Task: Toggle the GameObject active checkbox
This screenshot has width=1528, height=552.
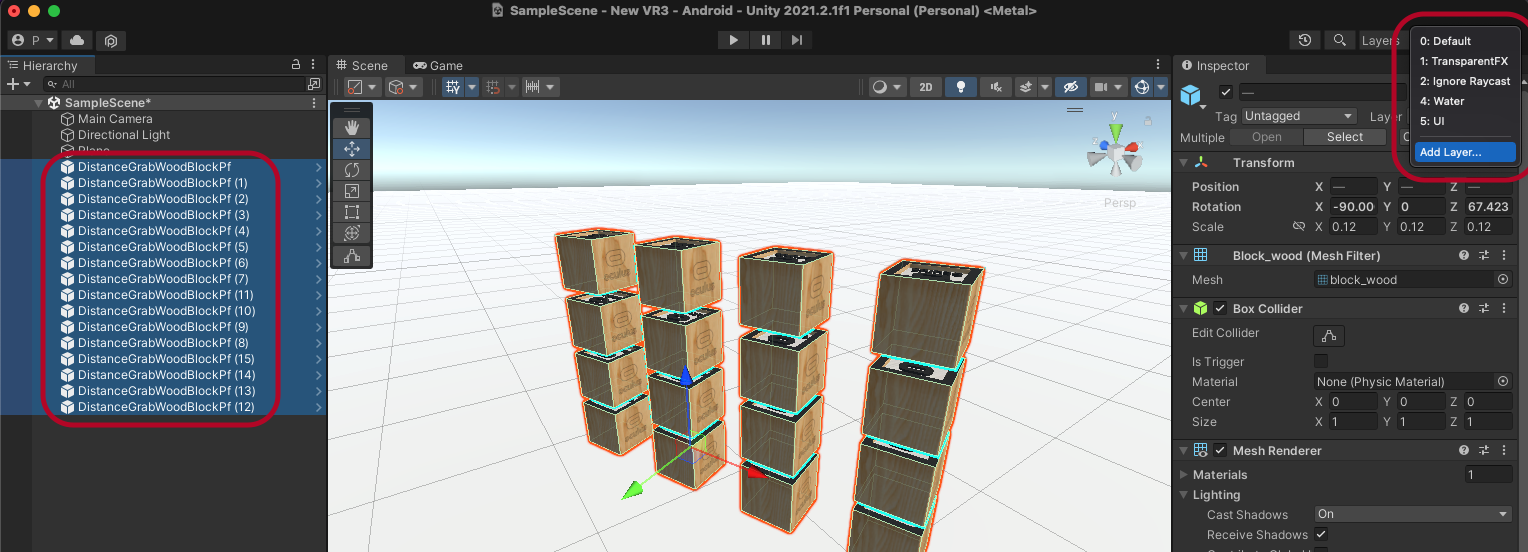Action: (1226, 93)
